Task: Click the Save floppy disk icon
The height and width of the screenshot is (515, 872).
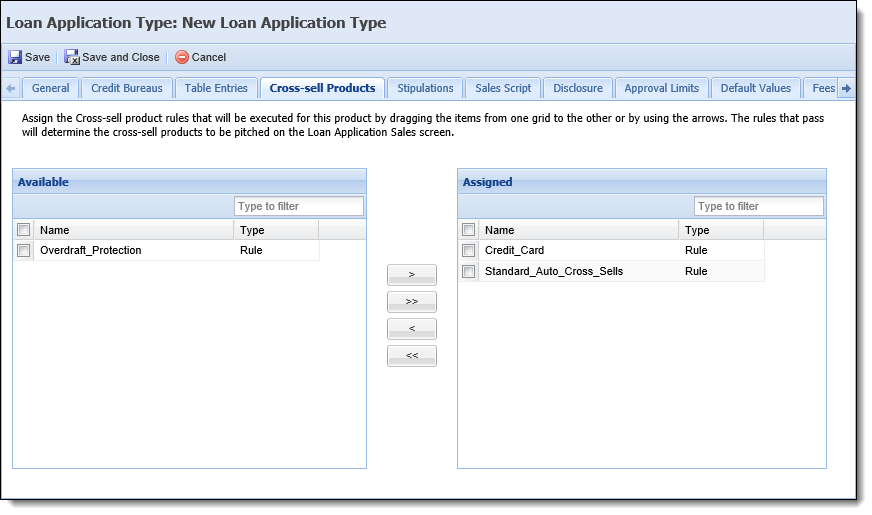Action: tap(15, 57)
